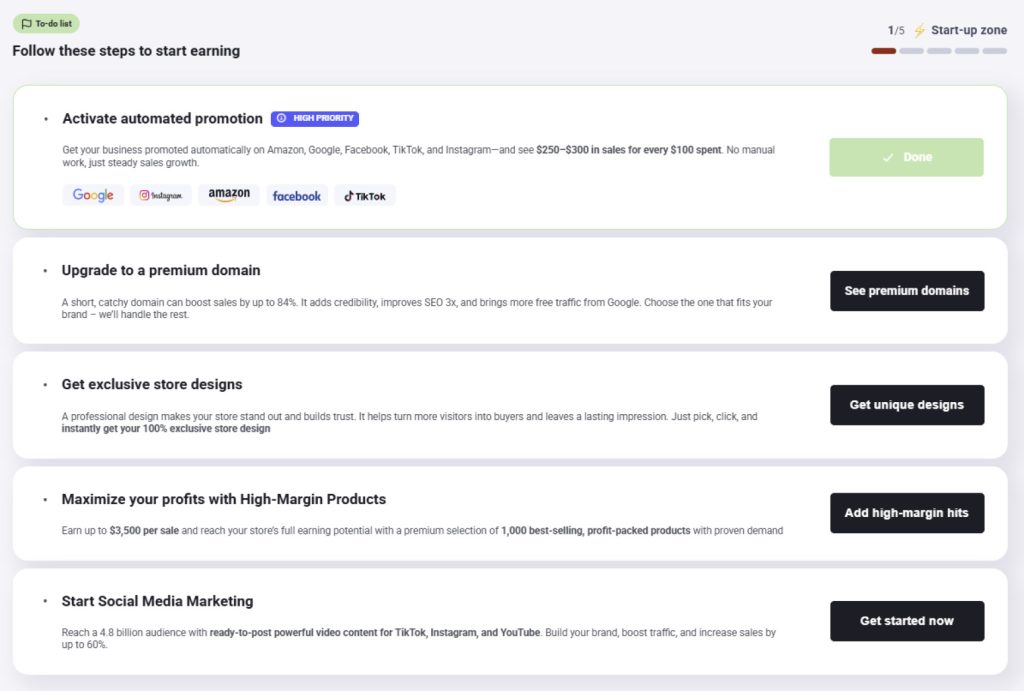
Task: Click the Instagram logo chip
Action: [x=161, y=195]
